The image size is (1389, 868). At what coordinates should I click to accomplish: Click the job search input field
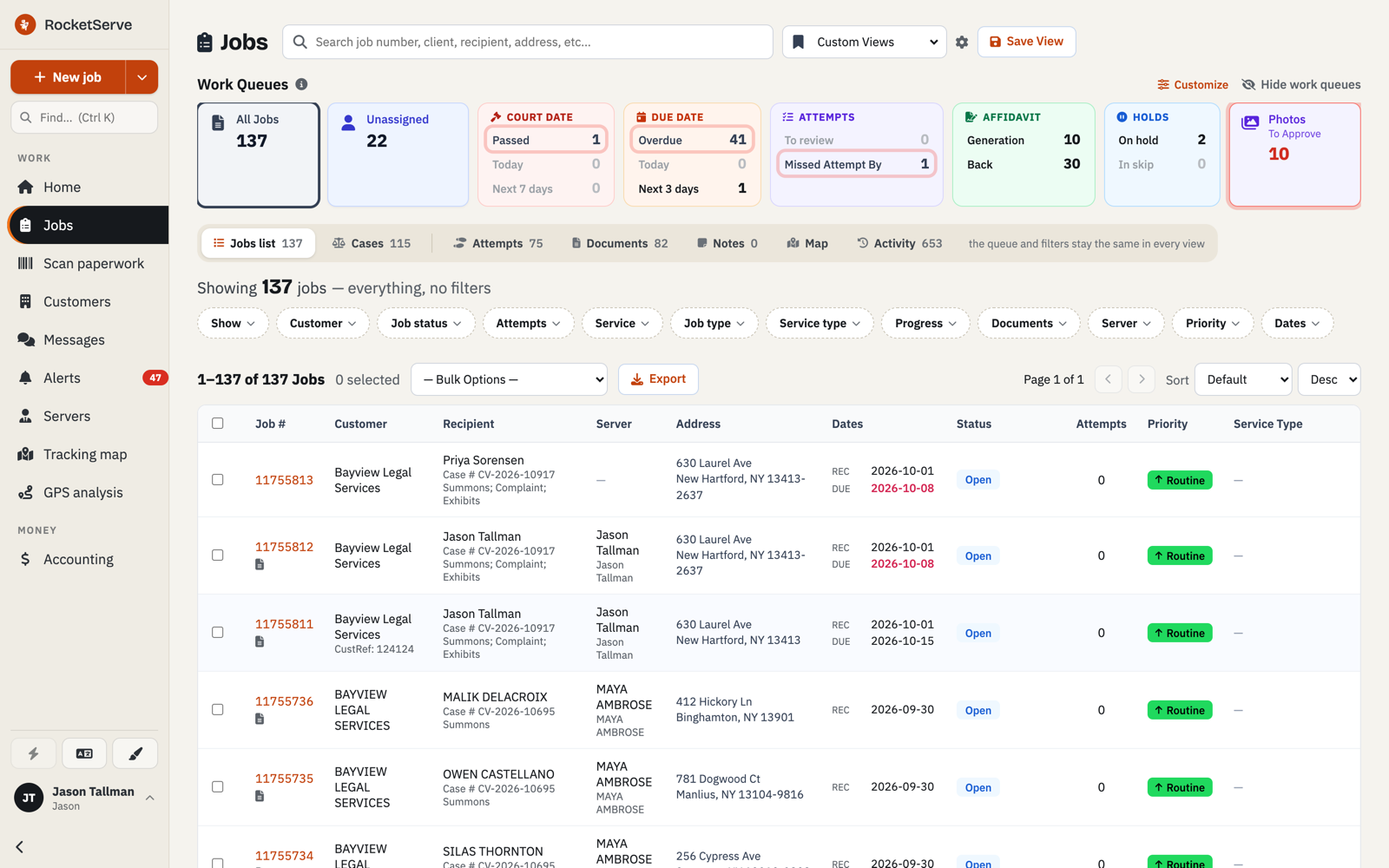click(528, 42)
